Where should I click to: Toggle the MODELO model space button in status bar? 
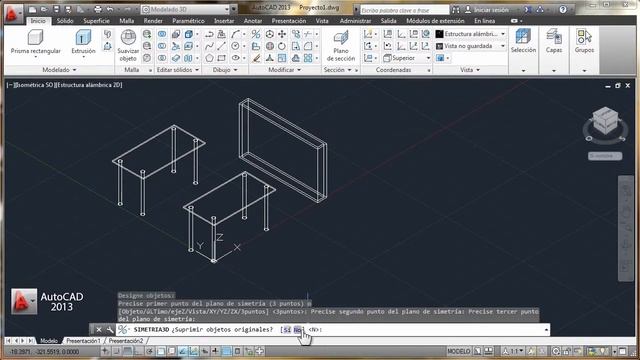click(459, 351)
